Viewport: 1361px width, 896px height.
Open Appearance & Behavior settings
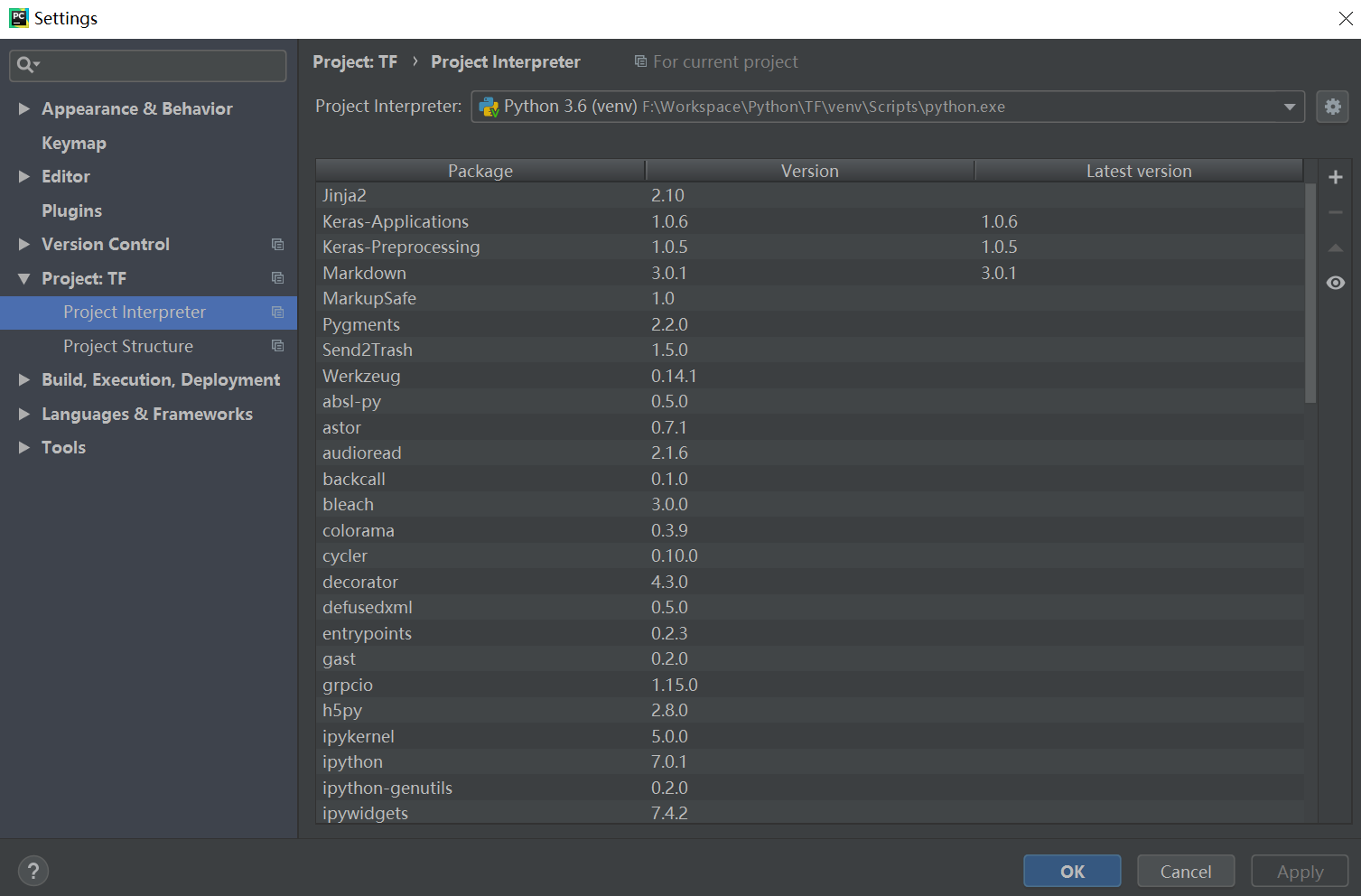(137, 108)
